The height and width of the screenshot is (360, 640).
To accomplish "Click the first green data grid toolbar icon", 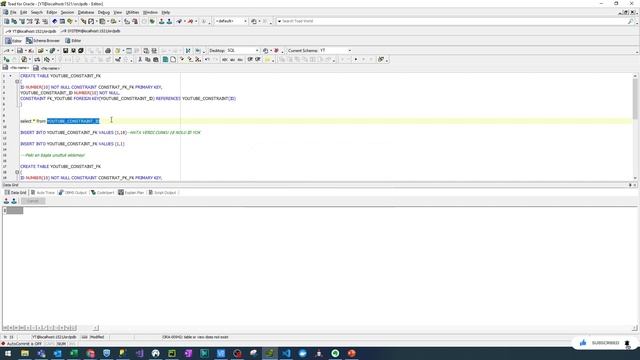I will pos(6,201).
